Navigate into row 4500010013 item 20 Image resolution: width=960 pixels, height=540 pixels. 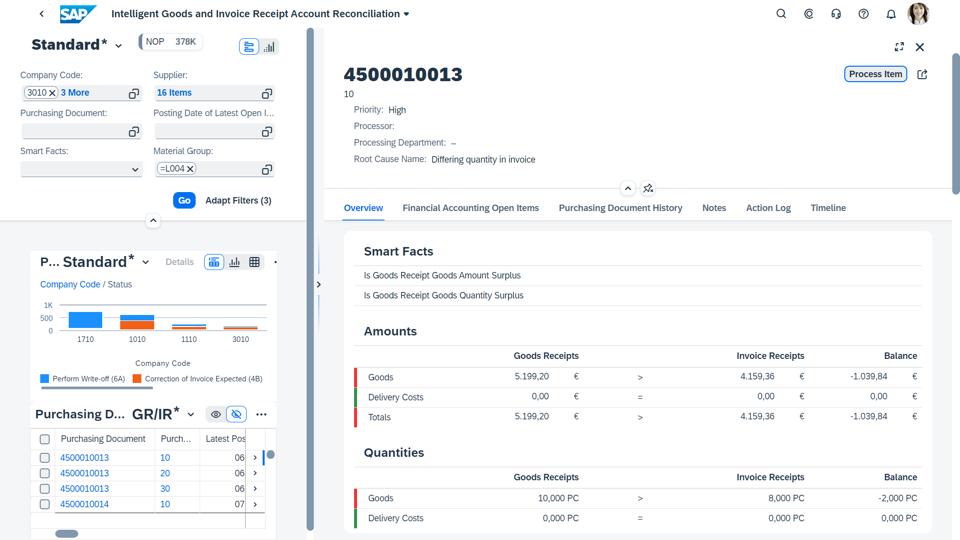pyautogui.click(x=255, y=473)
